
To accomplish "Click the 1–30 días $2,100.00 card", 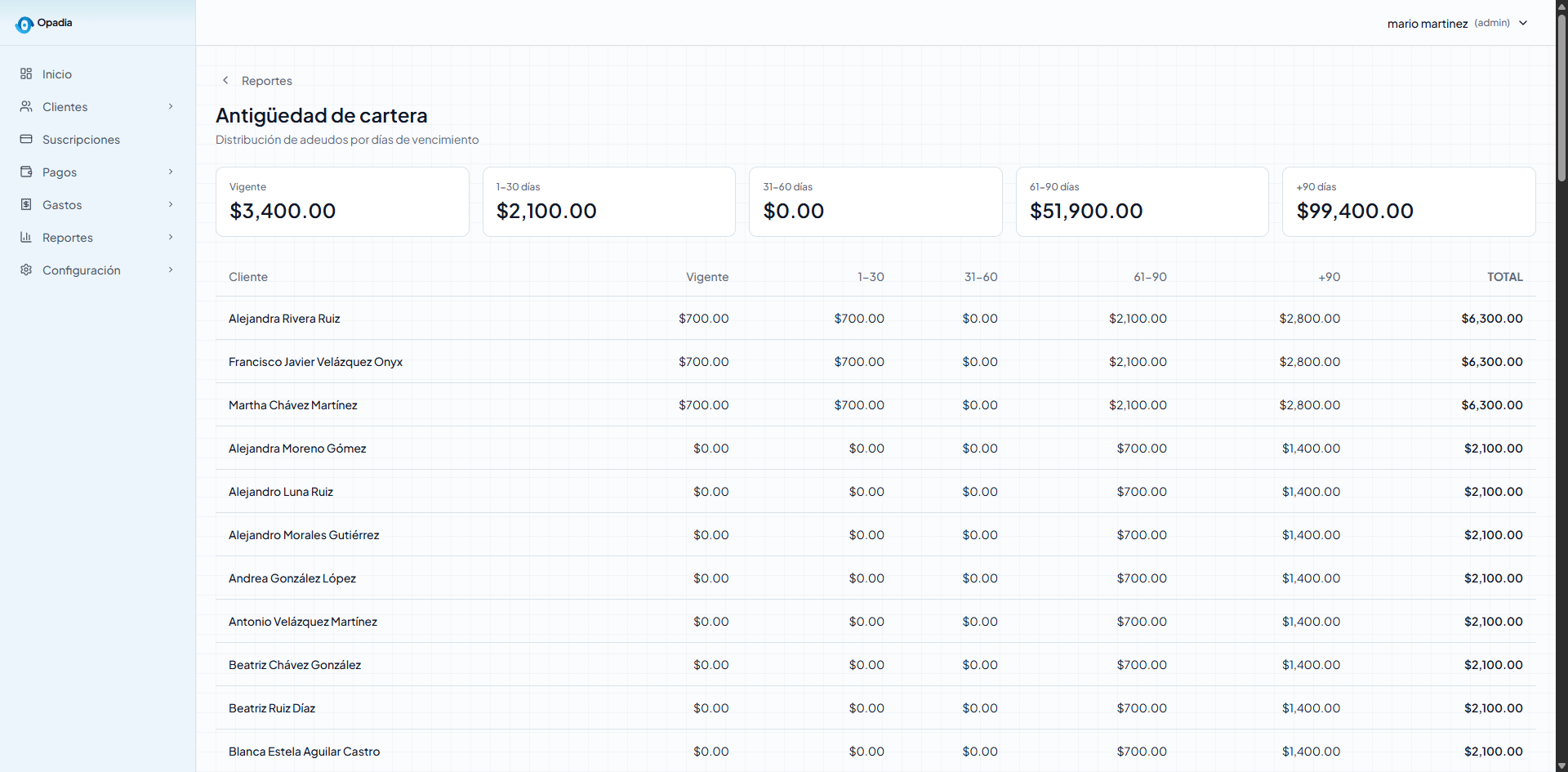I will coord(609,202).
